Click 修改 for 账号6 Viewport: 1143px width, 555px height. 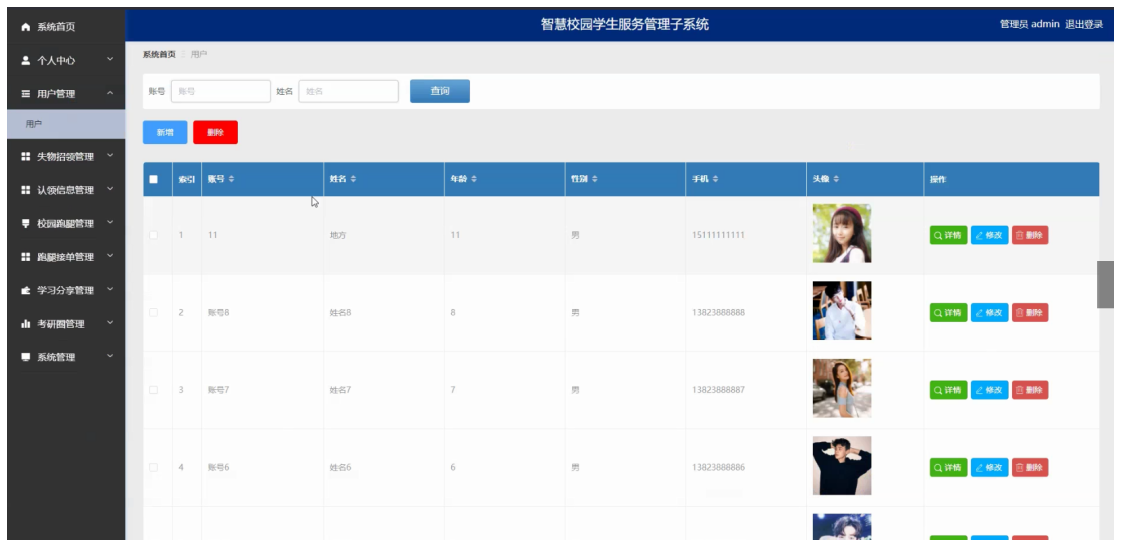(x=989, y=467)
